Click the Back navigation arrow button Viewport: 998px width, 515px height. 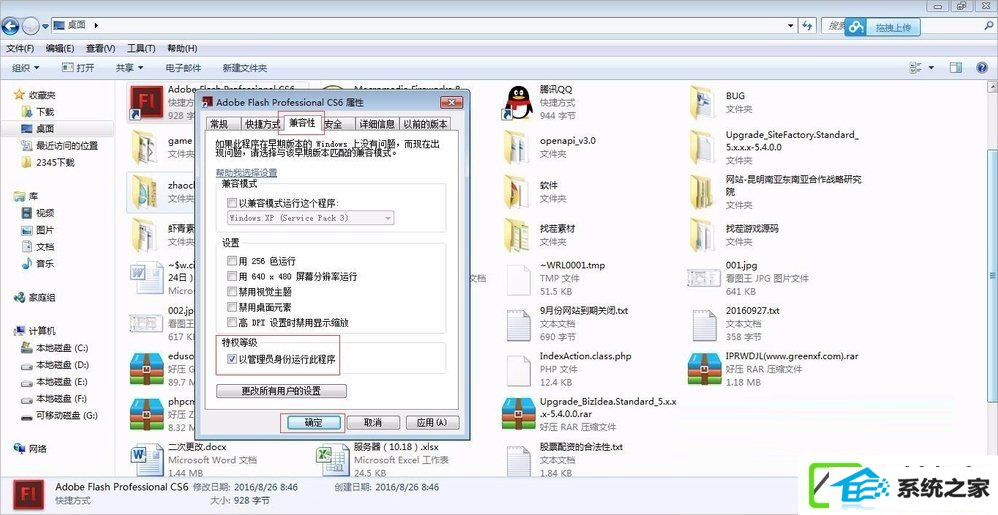point(10,26)
